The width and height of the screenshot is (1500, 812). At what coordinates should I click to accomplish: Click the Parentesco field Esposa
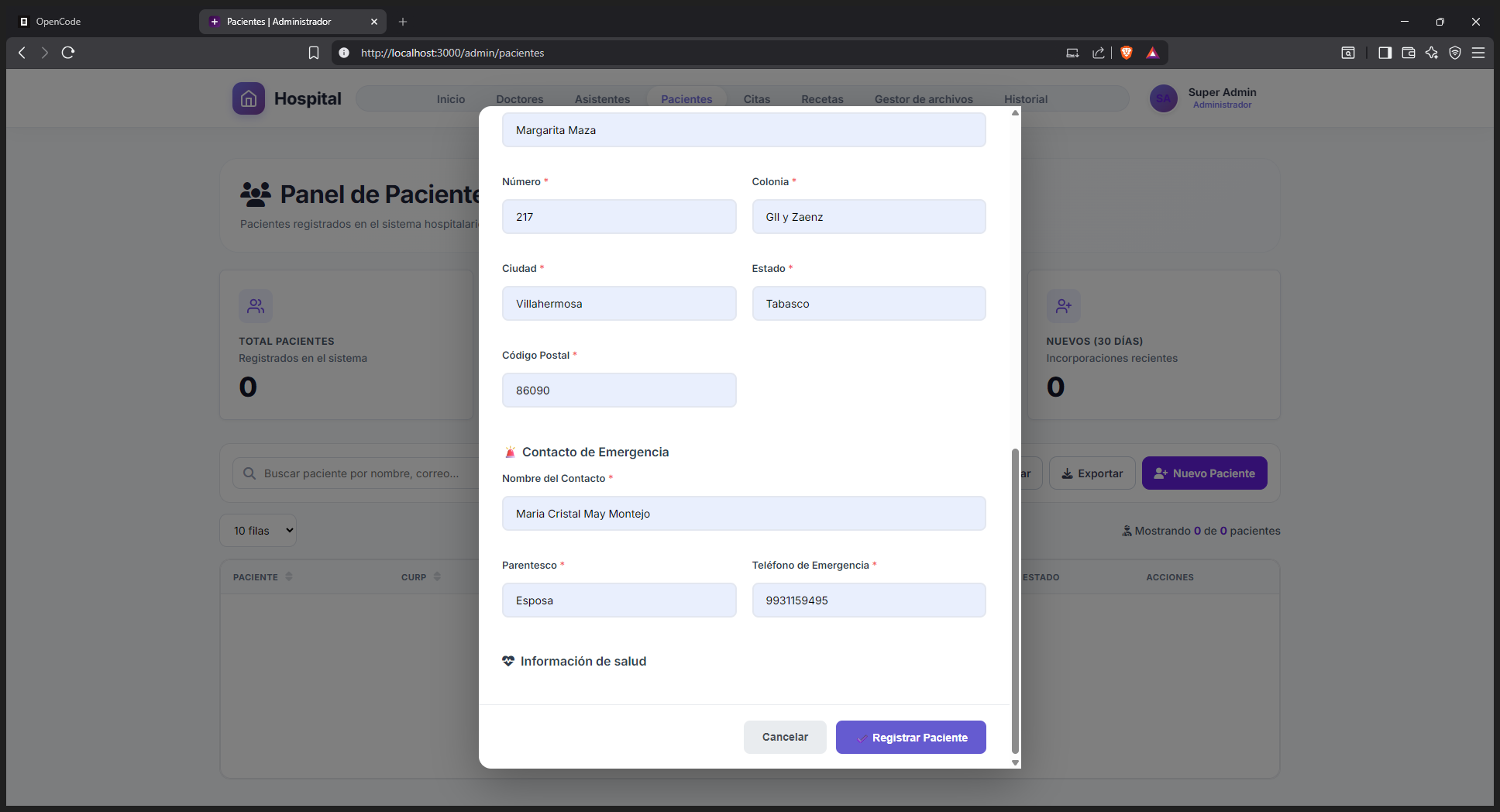[619, 600]
